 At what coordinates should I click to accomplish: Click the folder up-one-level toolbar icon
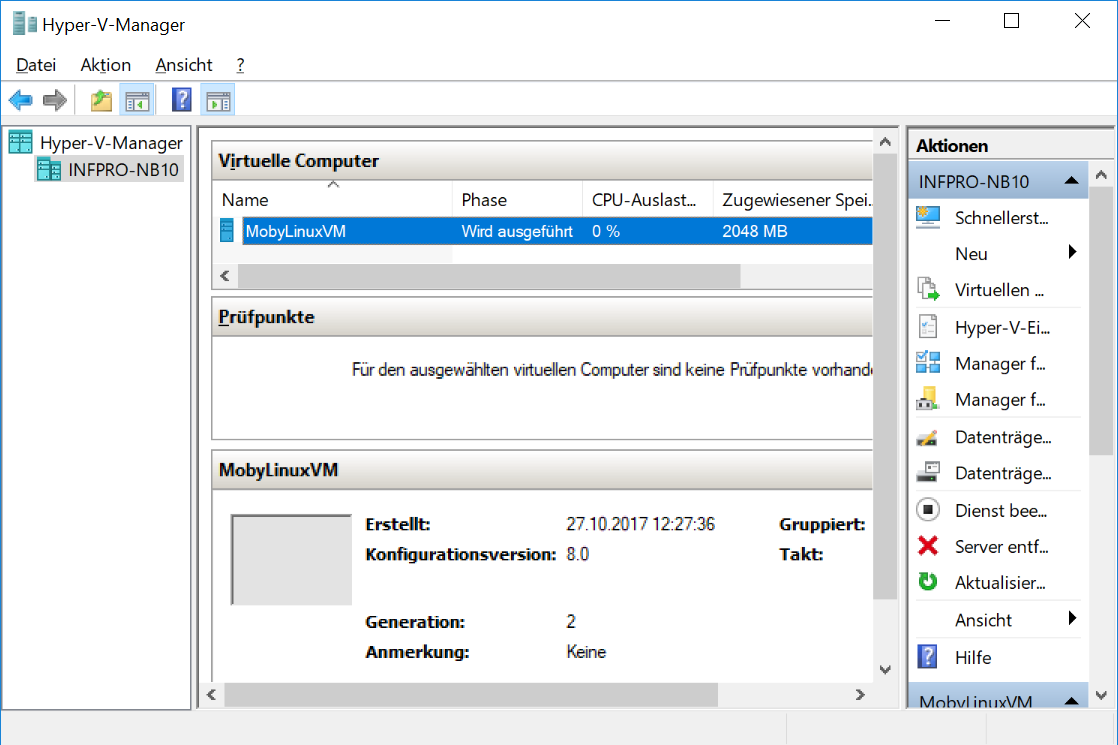coord(101,101)
